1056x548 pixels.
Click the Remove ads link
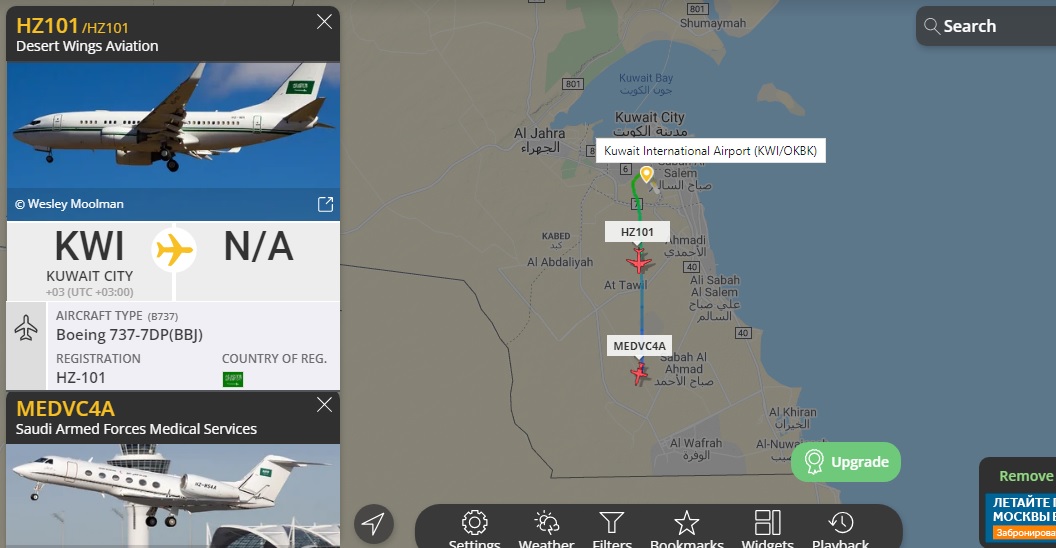1027,476
